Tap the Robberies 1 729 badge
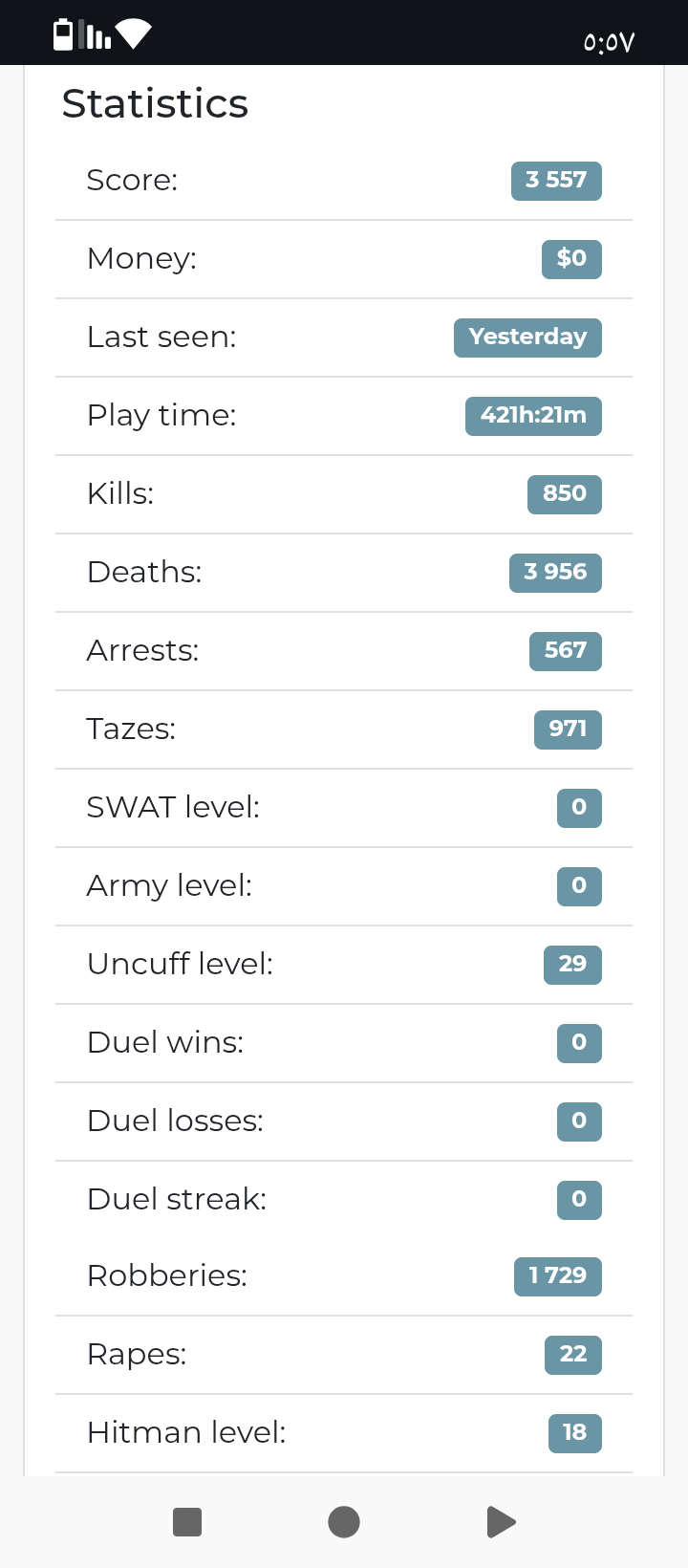 (558, 1276)
